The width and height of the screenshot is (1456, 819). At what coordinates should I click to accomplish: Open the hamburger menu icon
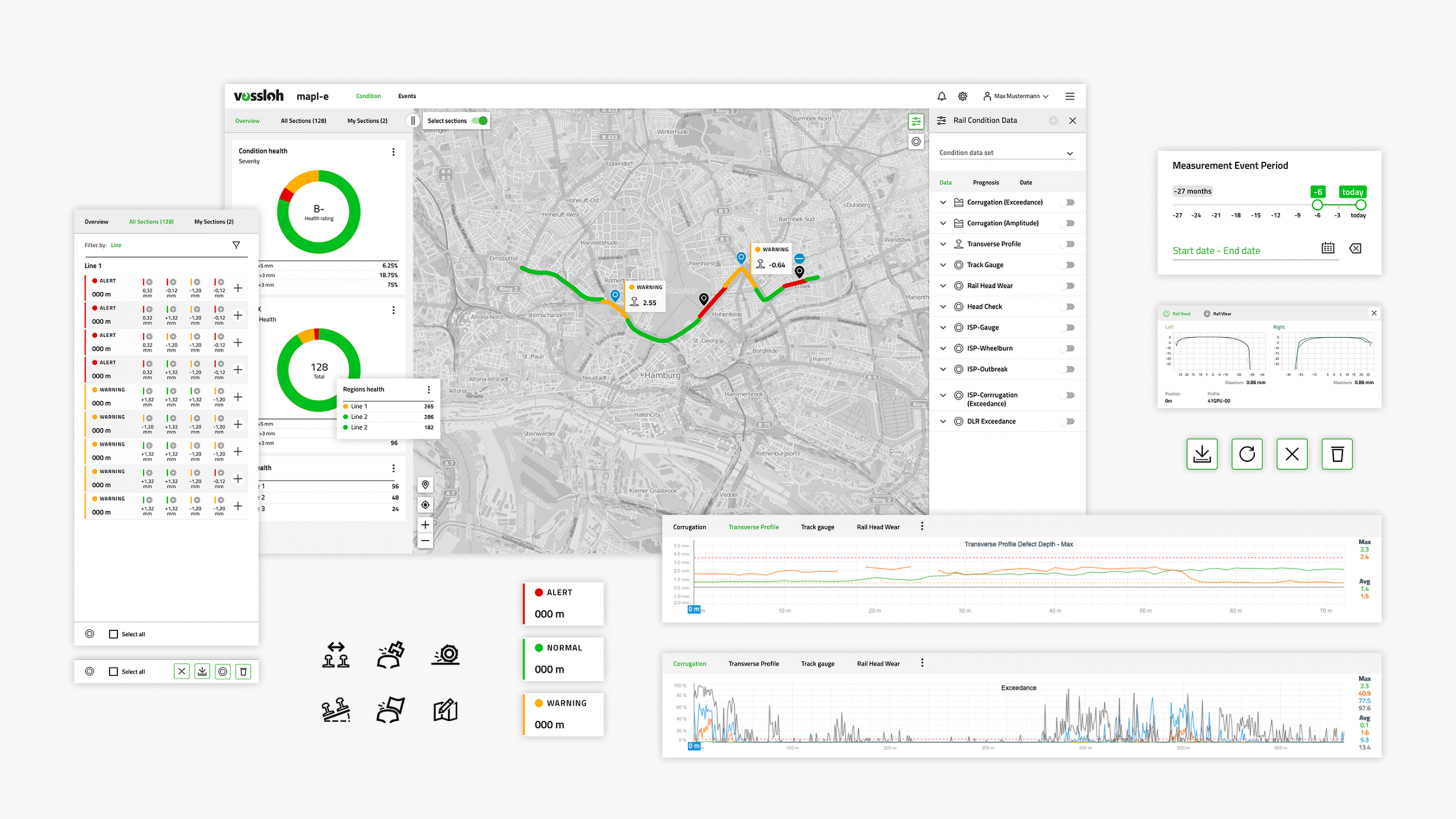tap(1070, 96)
